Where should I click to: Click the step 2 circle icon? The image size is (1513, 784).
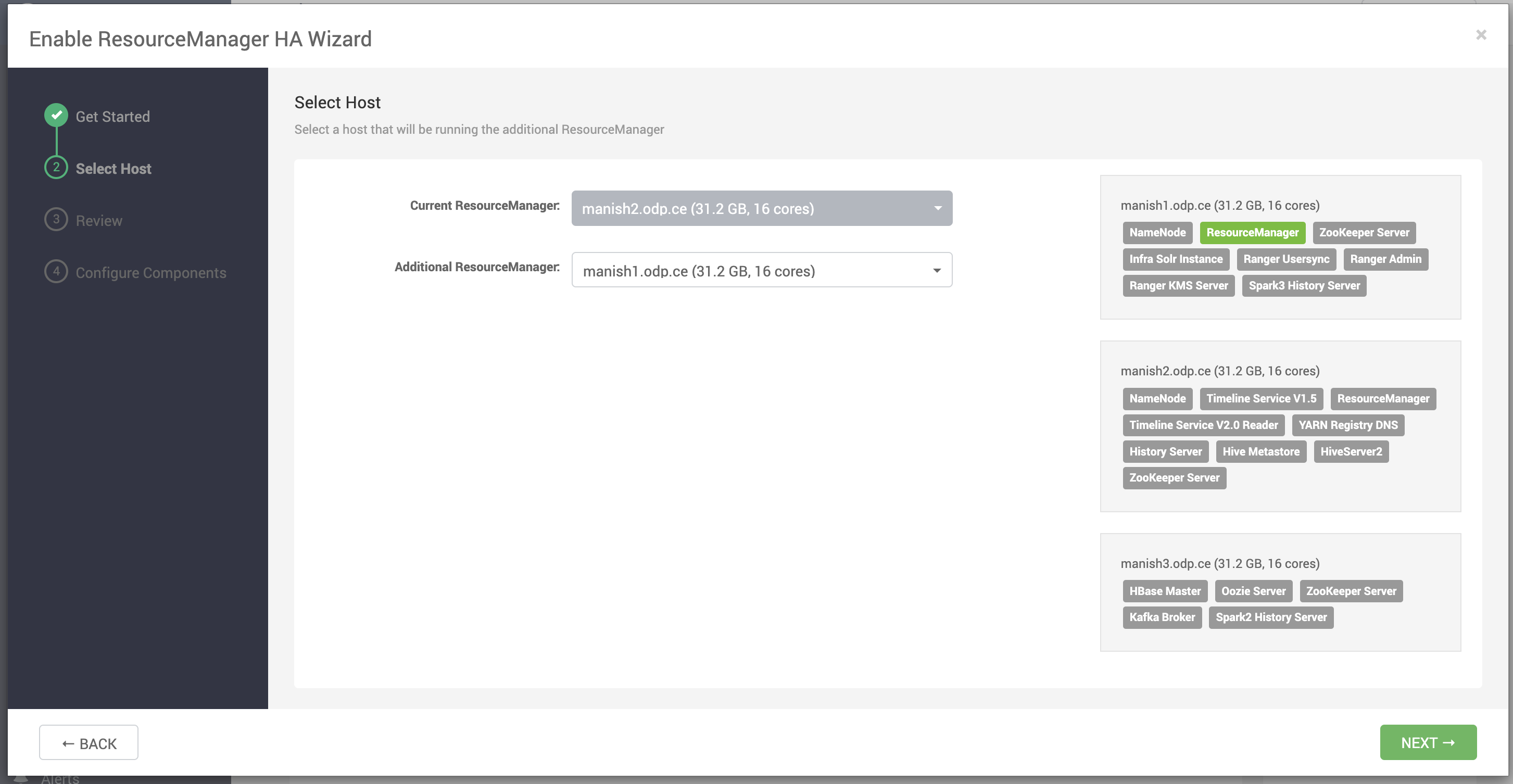(x=56, y=168)
